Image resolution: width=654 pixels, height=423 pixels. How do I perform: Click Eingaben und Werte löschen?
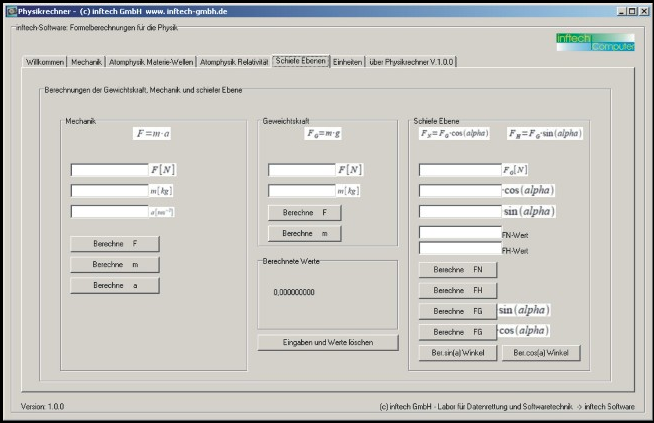[327, 342]
